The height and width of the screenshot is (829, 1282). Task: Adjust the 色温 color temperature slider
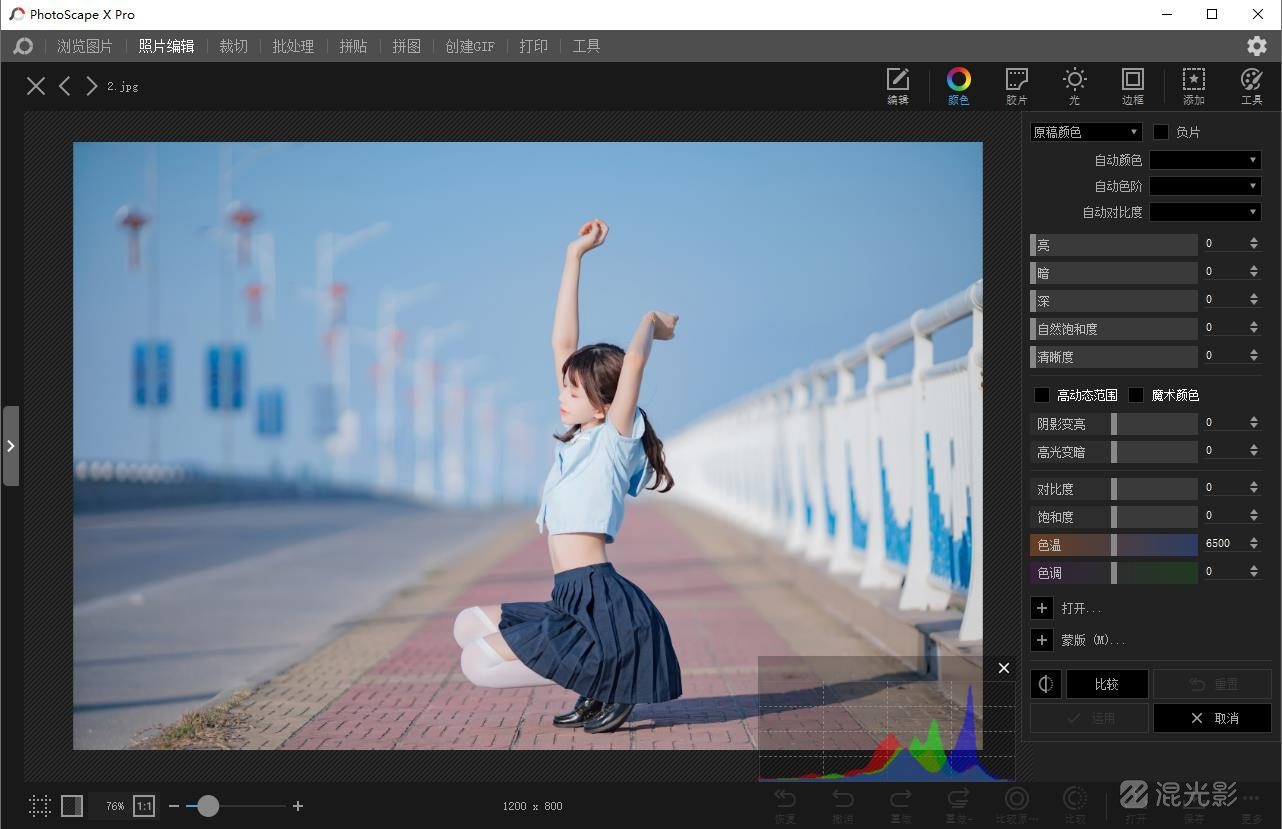[1114, 545]
